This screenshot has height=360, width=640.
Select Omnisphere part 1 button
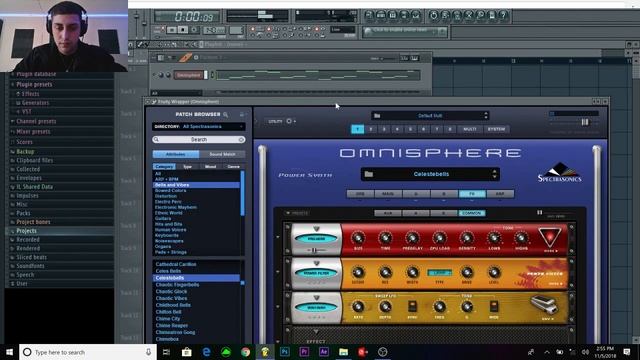(358, 129)
